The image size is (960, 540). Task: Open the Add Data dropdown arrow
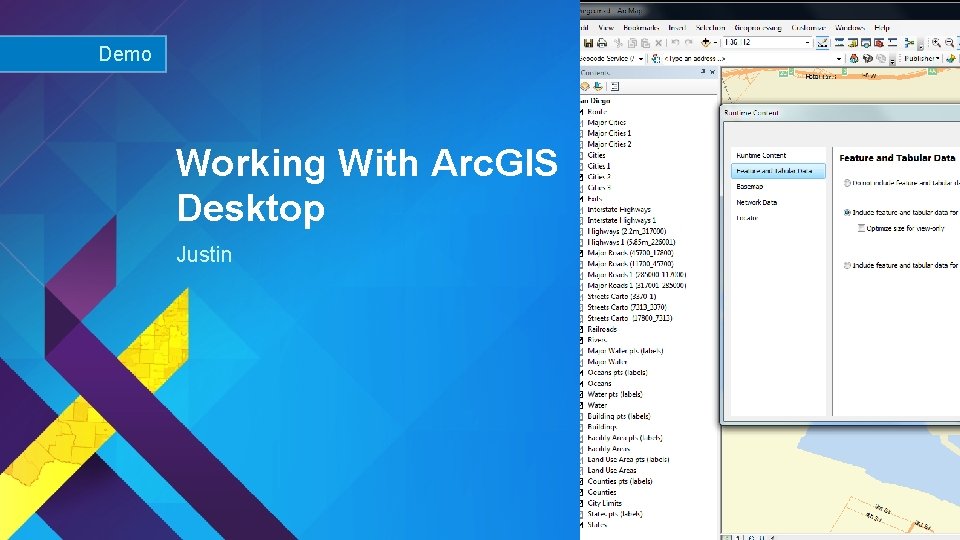click(714, 43)
